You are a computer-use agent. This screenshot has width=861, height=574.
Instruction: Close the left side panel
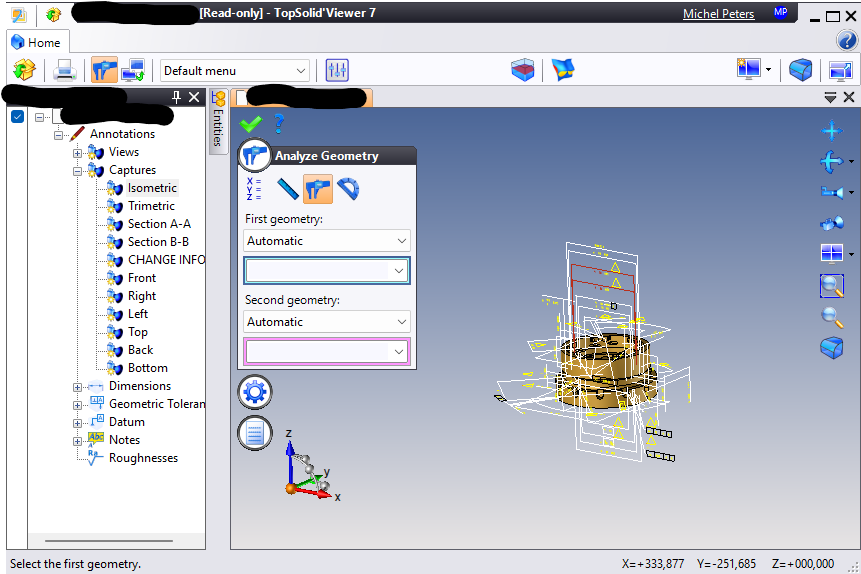click(x=194, y=97)
